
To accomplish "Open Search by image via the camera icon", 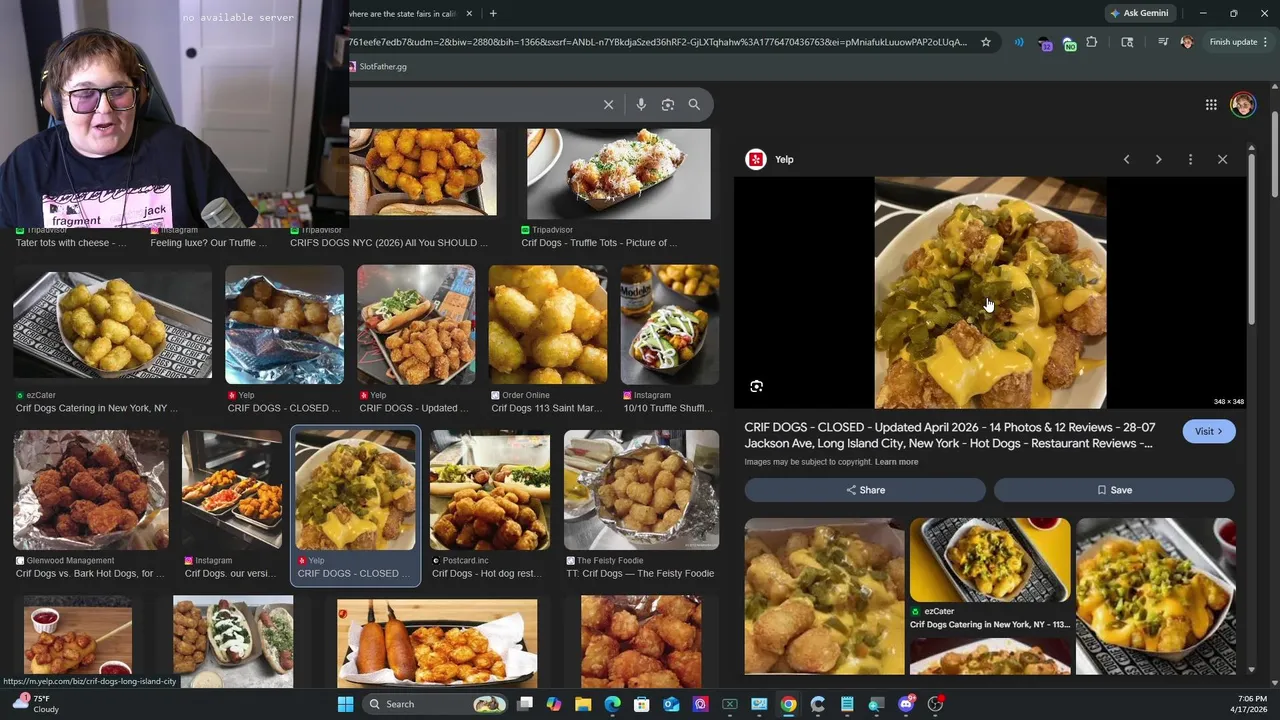I will point(668,104).
